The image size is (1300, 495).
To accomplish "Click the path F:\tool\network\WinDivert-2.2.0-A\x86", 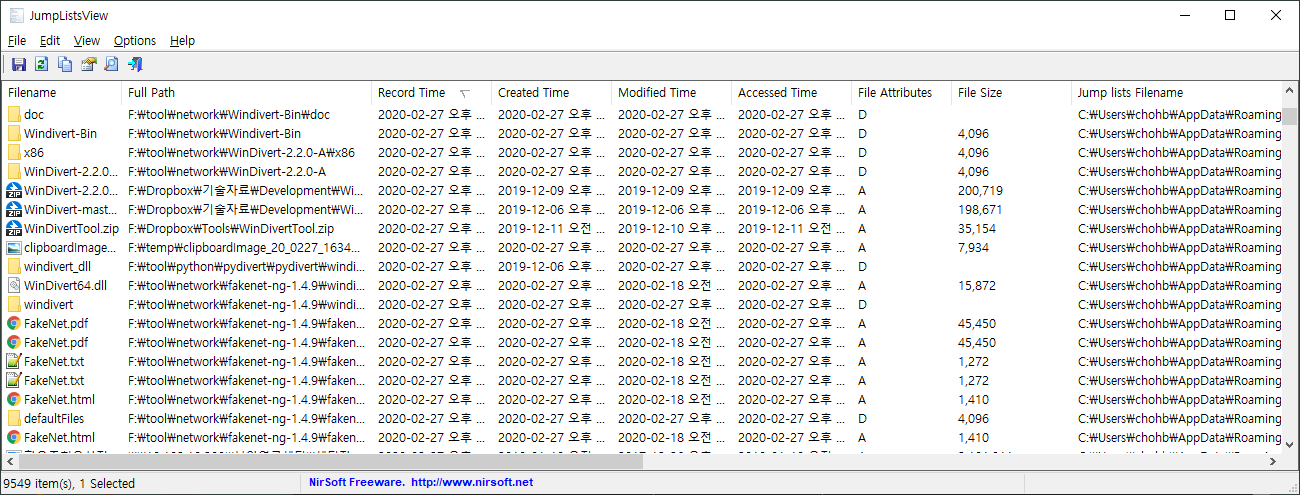I will (241, 153).
